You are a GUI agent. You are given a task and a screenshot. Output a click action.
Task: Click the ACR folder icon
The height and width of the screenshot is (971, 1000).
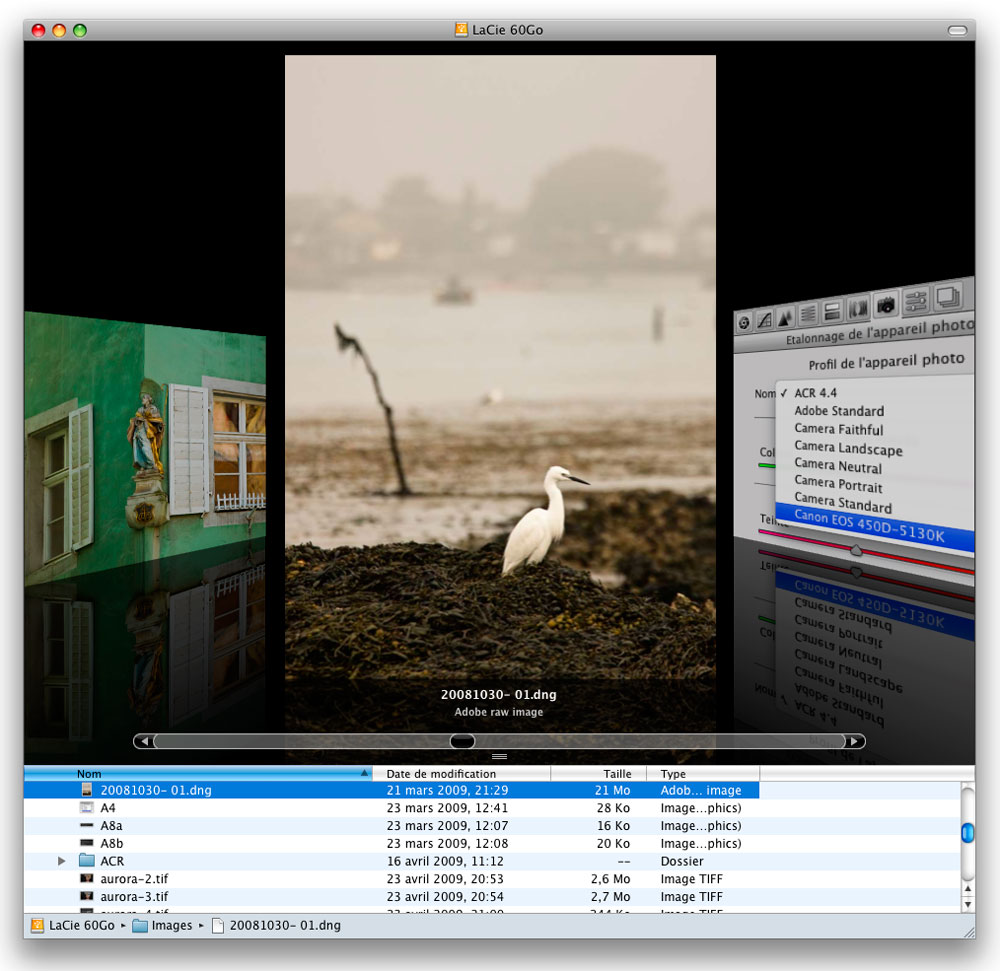(87, 861)
